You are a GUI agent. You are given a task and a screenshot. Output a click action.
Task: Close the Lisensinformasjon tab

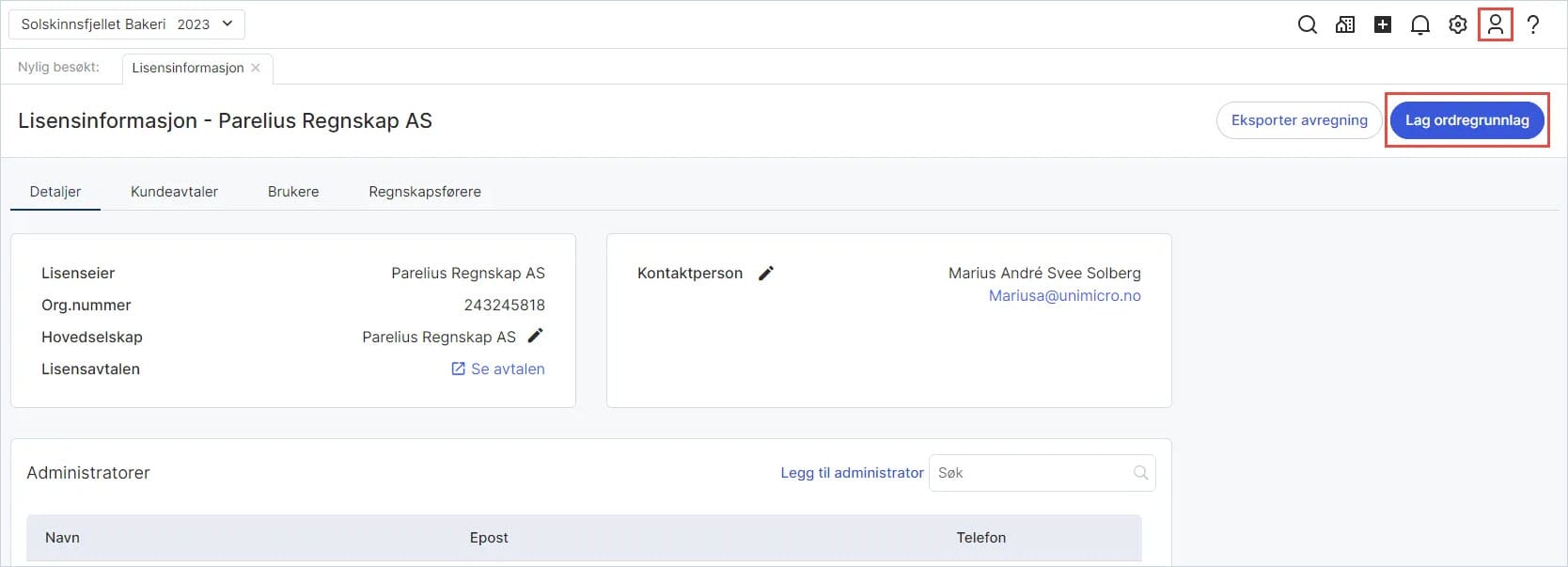(x=256, y=68)
